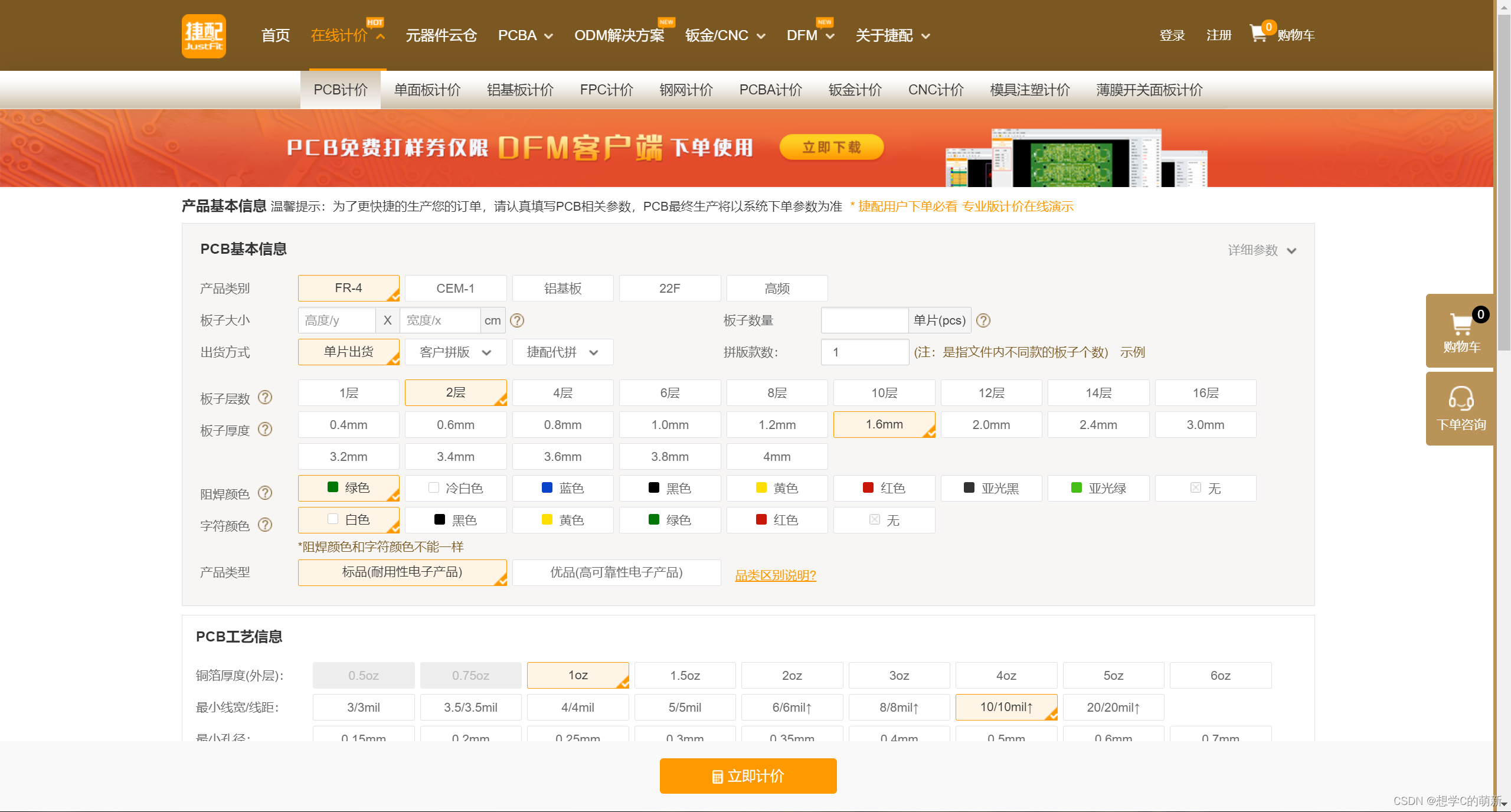1511x812 pixels.
Task: Click the 立即计价 button
Action: coord(747,776)
